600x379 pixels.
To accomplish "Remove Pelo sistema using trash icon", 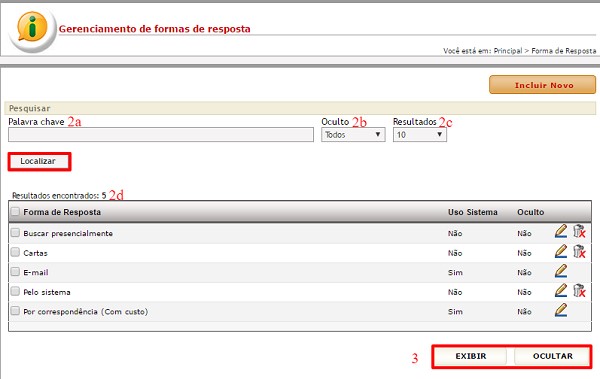I will click(x=579, y=291).
